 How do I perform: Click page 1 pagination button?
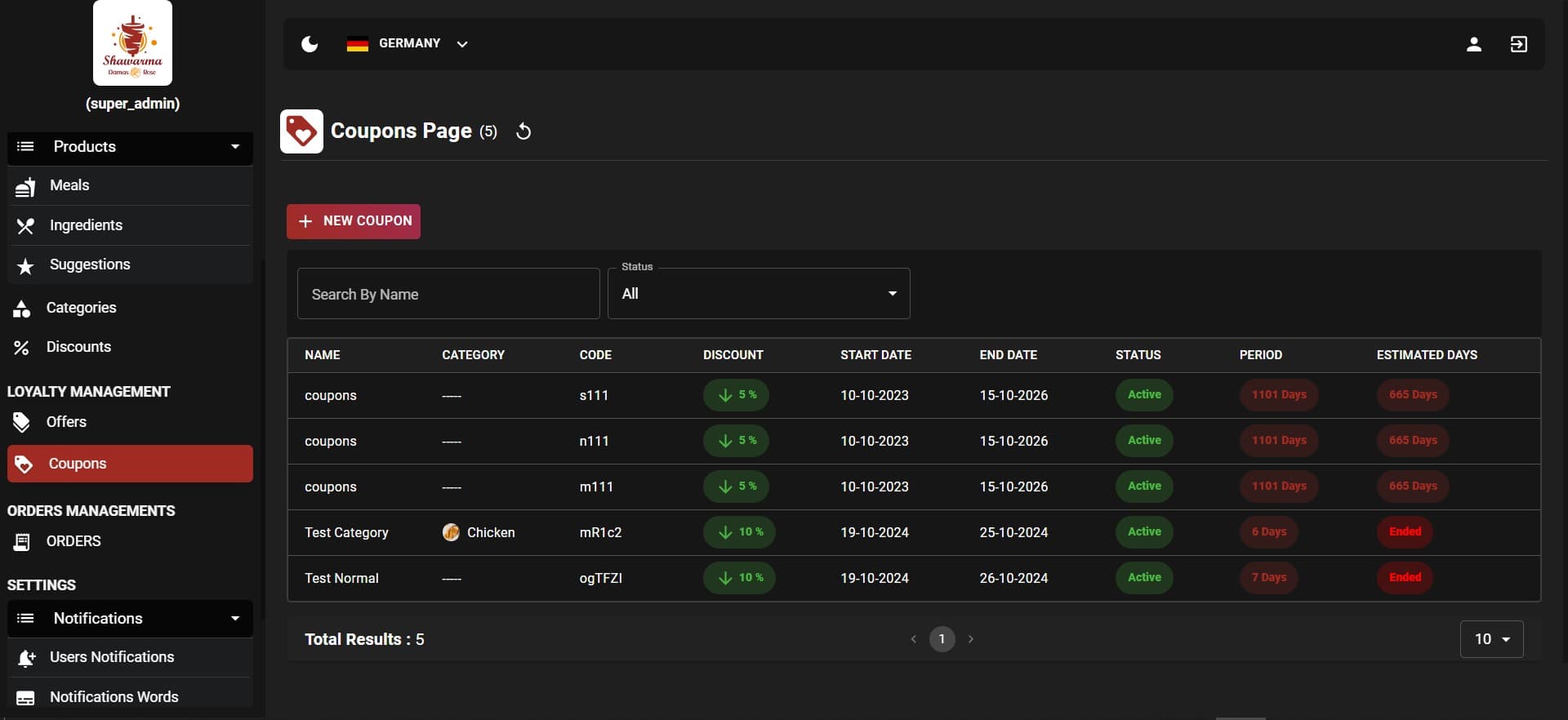tap(942, 639)
